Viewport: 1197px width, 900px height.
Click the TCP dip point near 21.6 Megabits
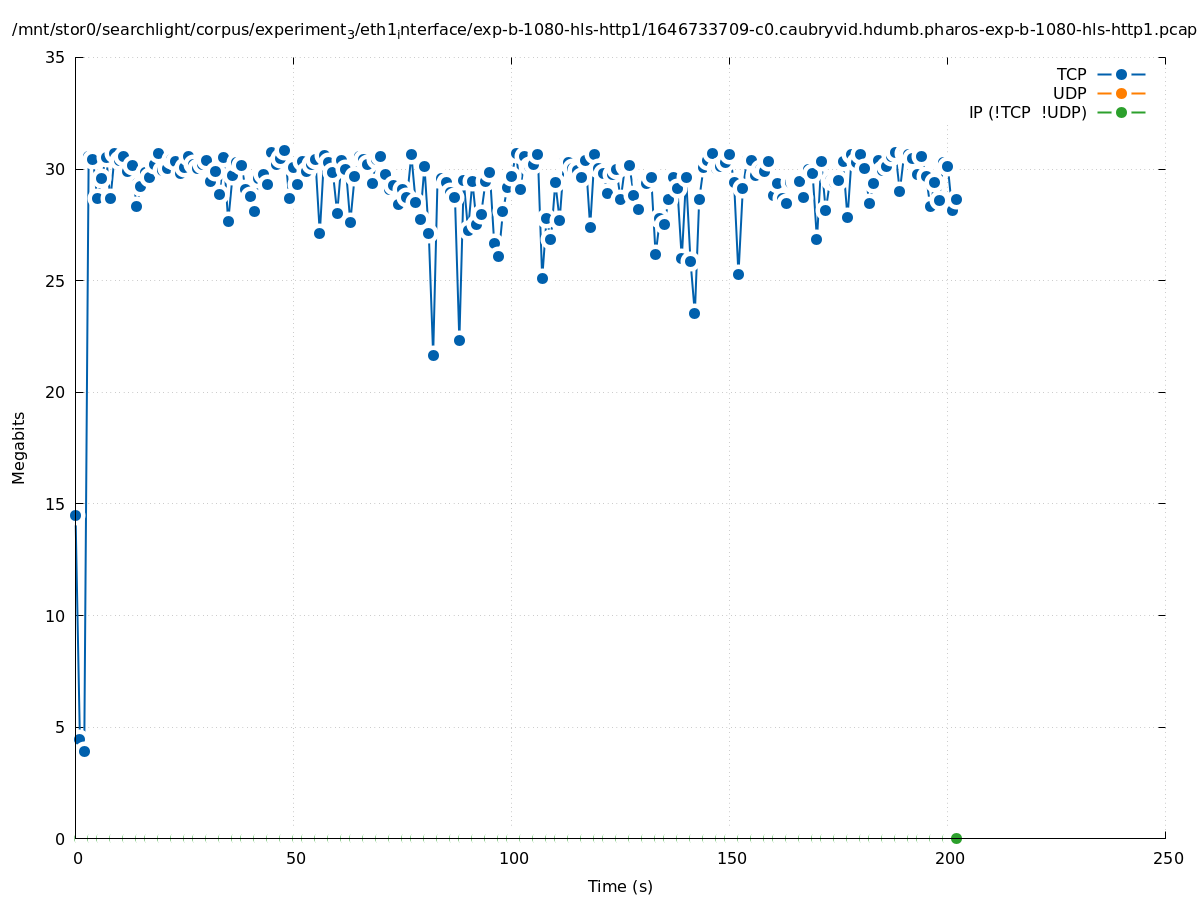[x=433, y=355]
